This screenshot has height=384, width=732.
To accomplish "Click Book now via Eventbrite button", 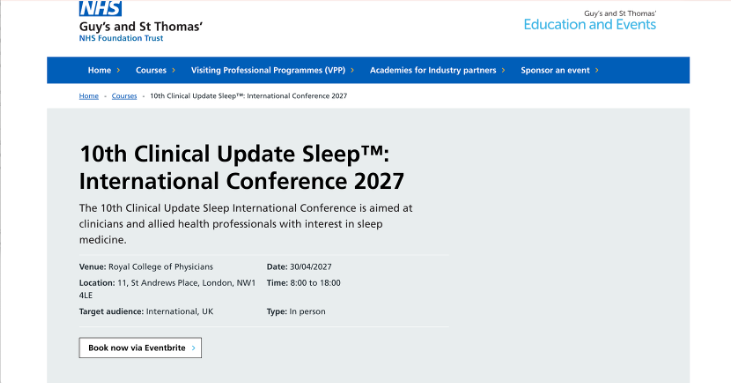I will (140, 348).
